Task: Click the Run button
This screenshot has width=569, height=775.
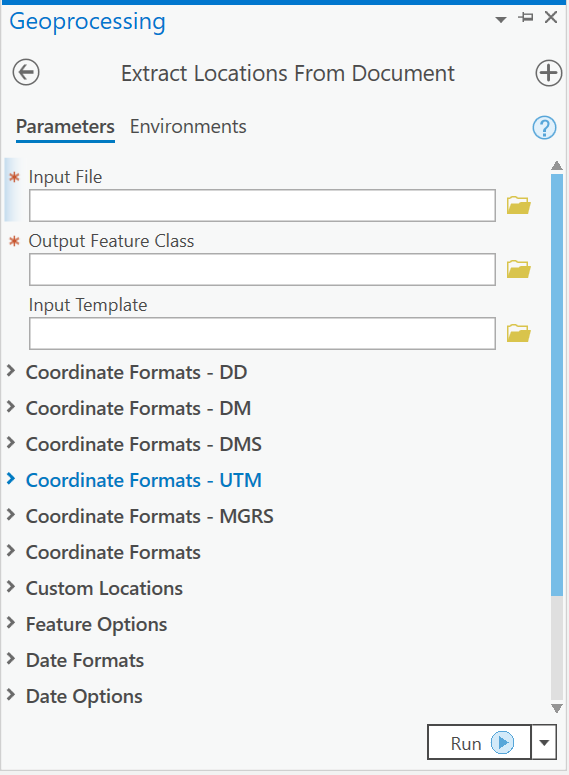Action: click(479, 742)
